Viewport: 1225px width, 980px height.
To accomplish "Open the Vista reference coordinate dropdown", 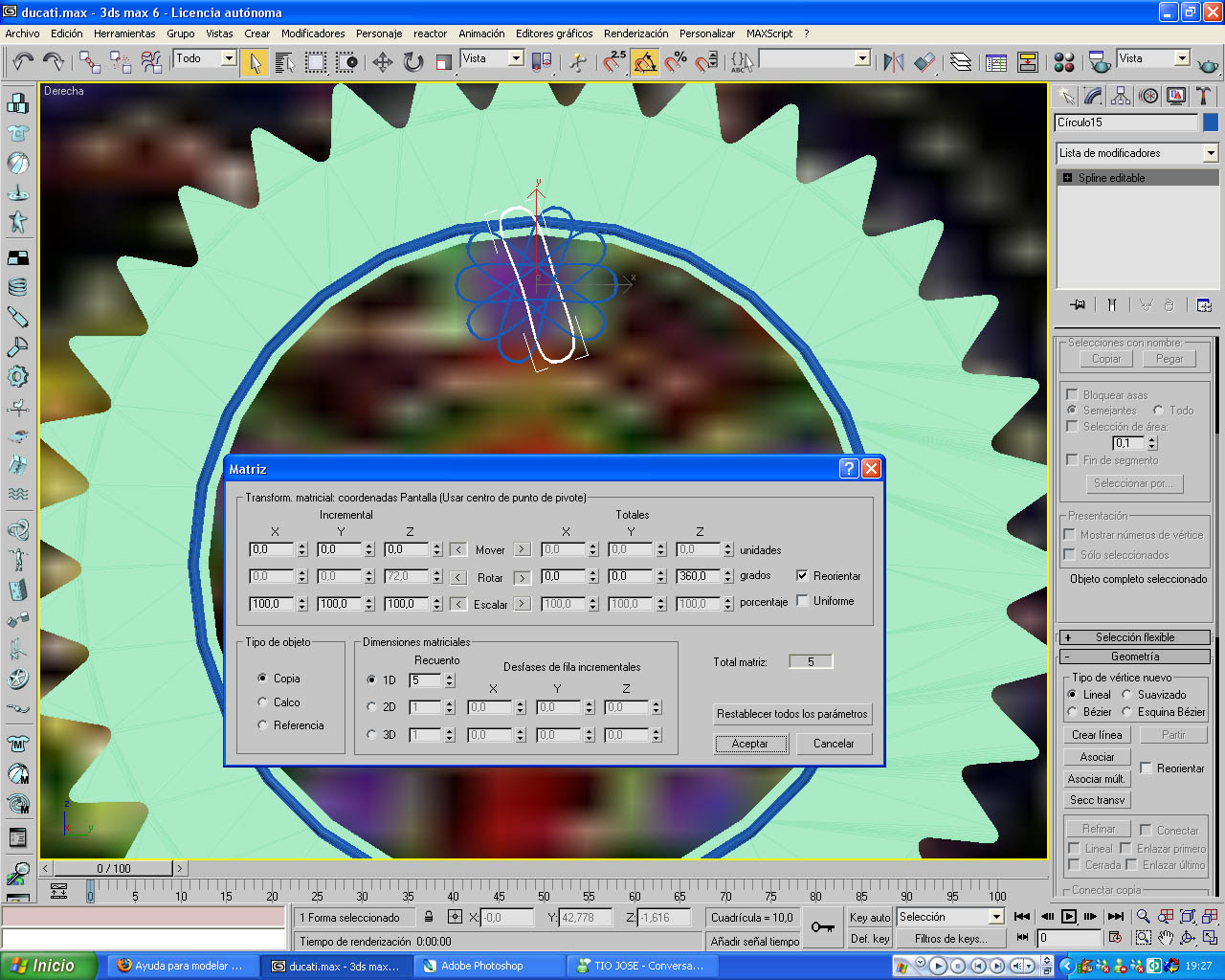I will point(516,58).
